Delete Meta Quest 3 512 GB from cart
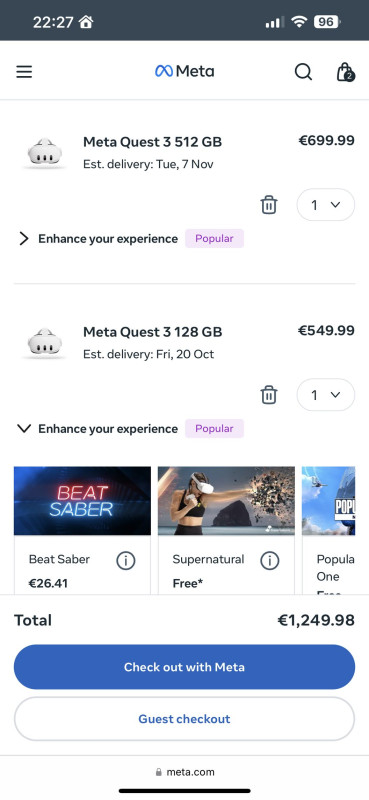 [269, 205]
